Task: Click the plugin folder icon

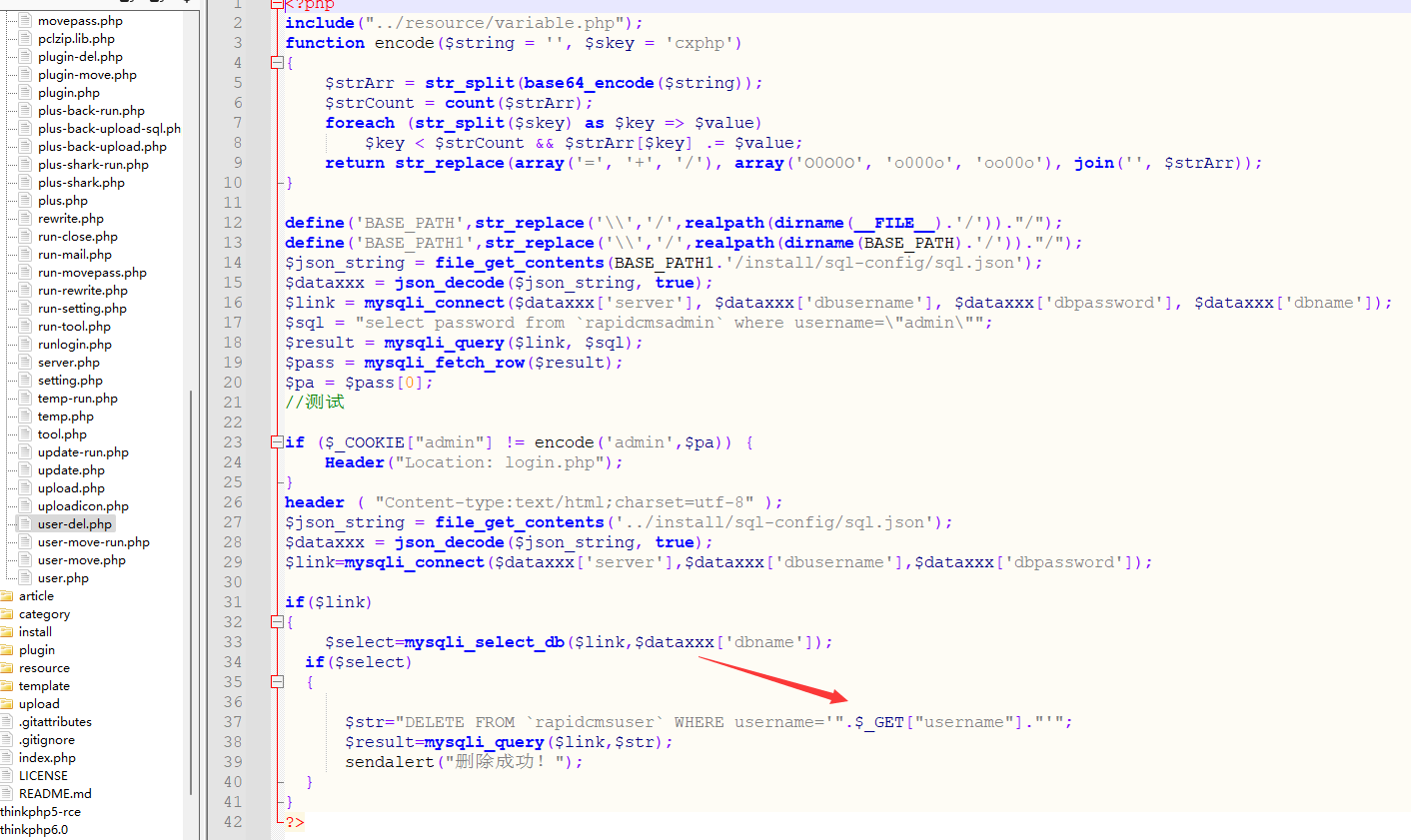Action: 7,650
